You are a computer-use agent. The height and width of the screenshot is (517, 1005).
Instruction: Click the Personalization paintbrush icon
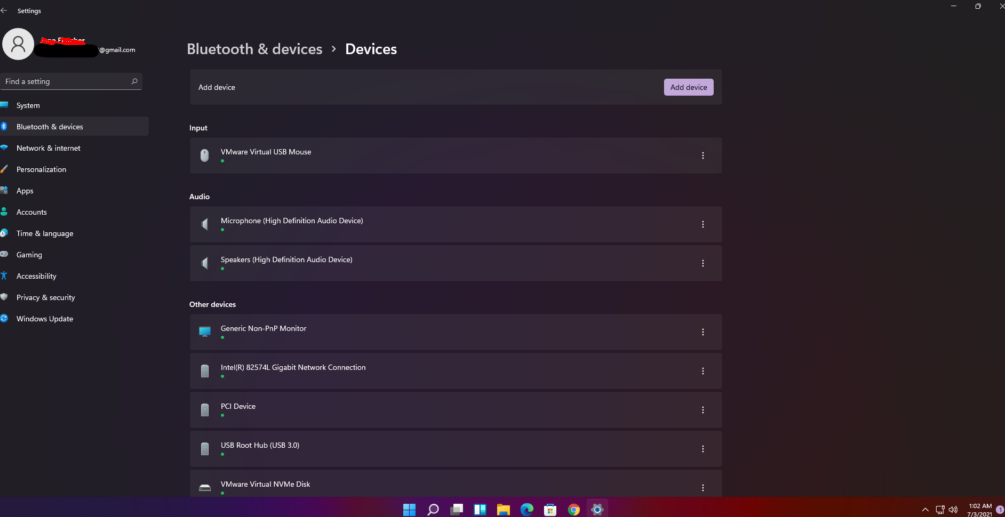tap(5, 169)
